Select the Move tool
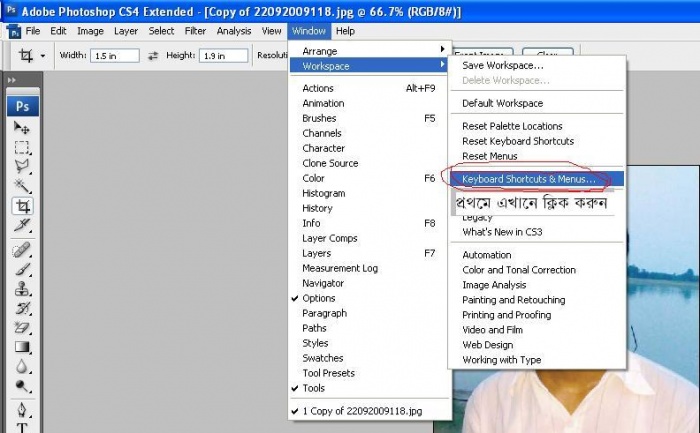Screen dimensions: 700x433 pos(22,128)
